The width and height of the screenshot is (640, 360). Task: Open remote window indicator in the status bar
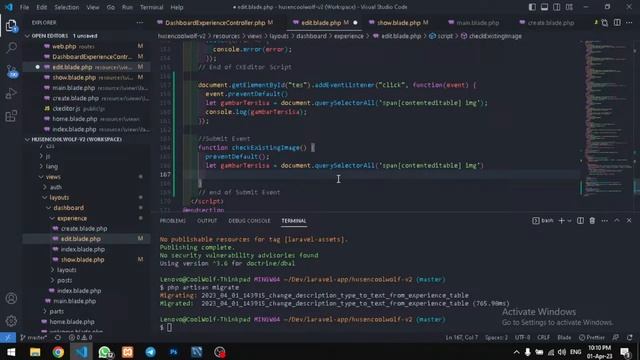point(8,338)
